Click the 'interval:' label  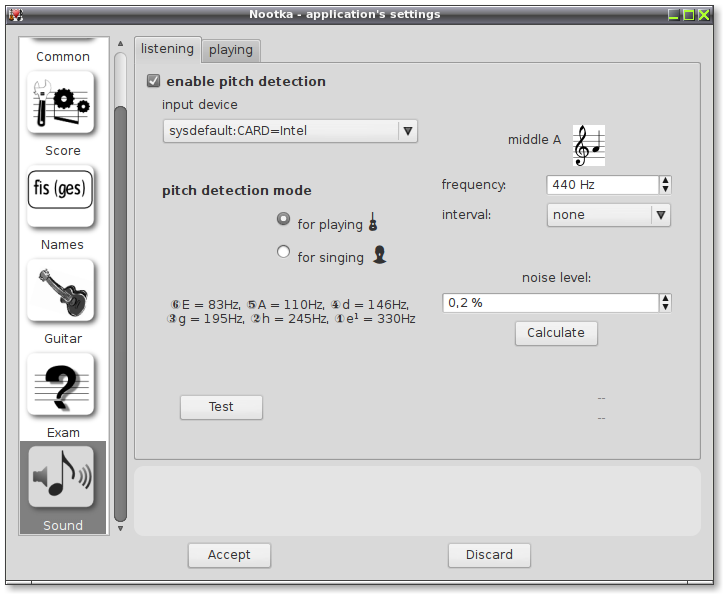(466, 215)
